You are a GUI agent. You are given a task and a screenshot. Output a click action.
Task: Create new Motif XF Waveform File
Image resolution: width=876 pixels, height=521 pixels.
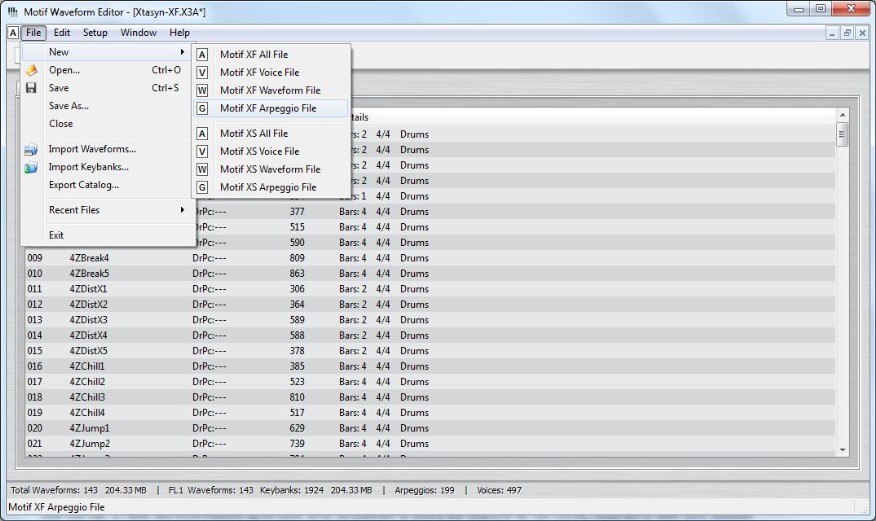271,90
